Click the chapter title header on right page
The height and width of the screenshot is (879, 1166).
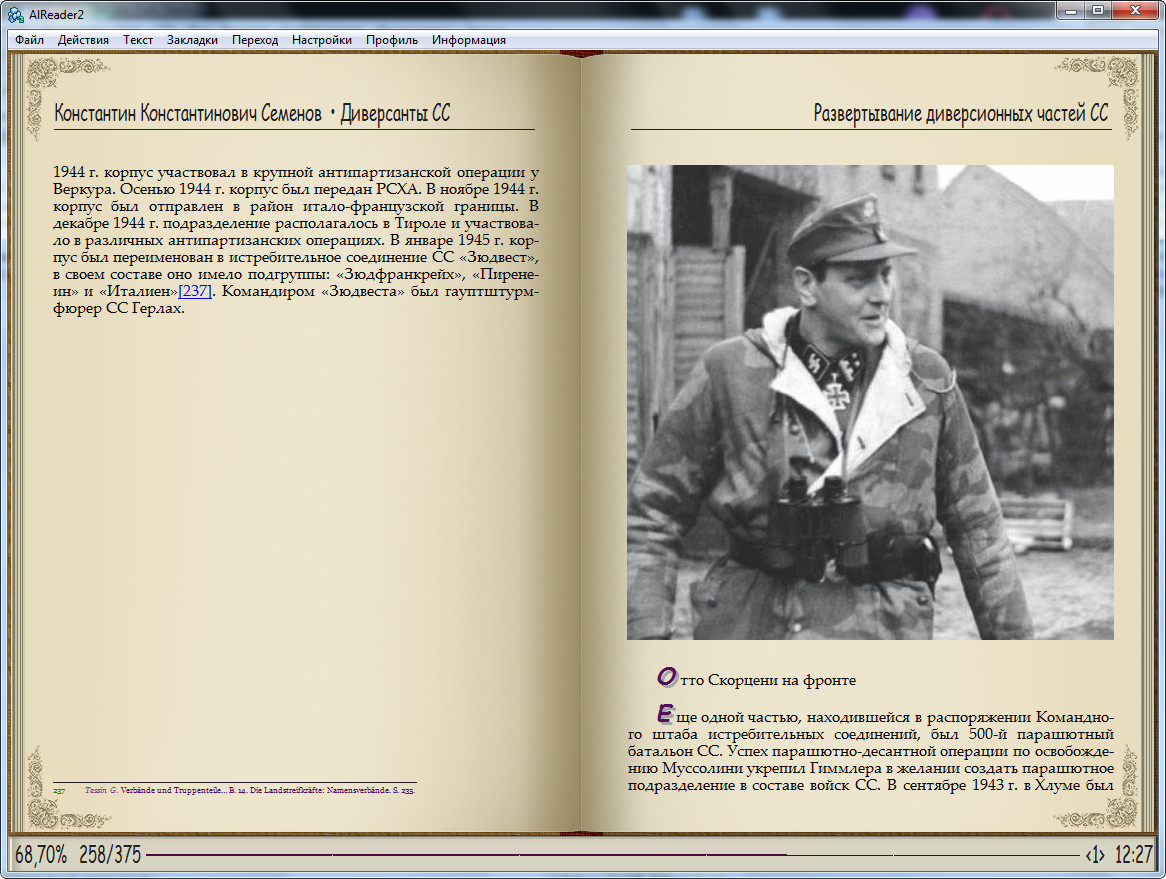pyautogui.click(x=961, y=114)
